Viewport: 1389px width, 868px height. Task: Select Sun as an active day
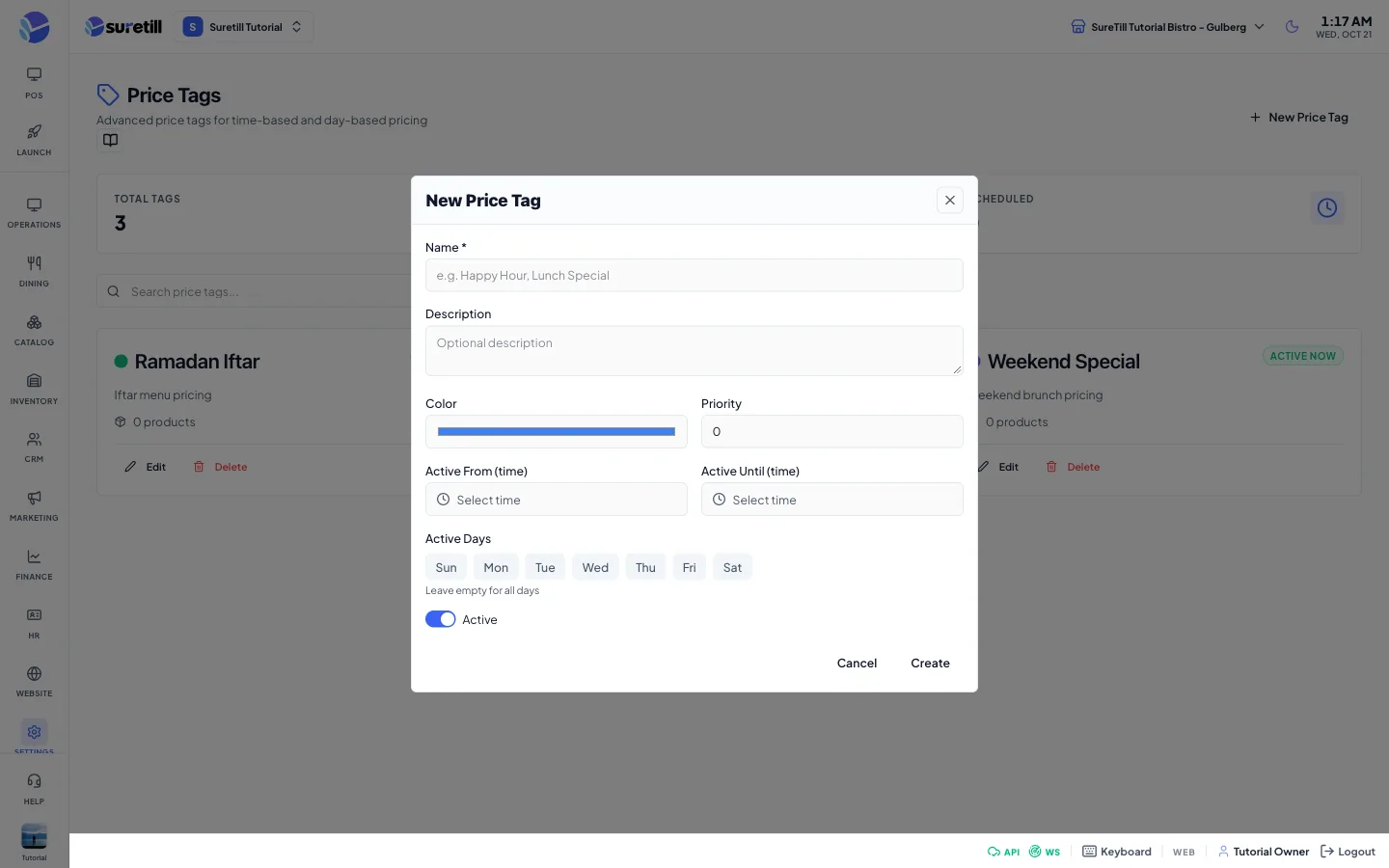(x=446, y=567)
